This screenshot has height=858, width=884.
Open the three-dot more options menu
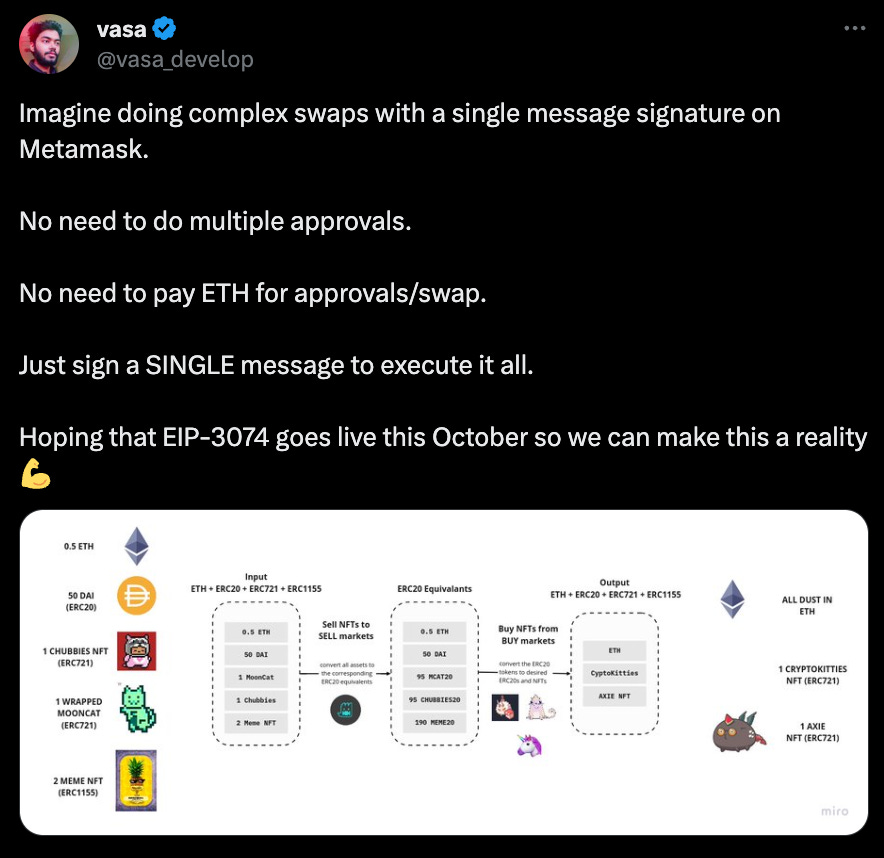point(854,28)
